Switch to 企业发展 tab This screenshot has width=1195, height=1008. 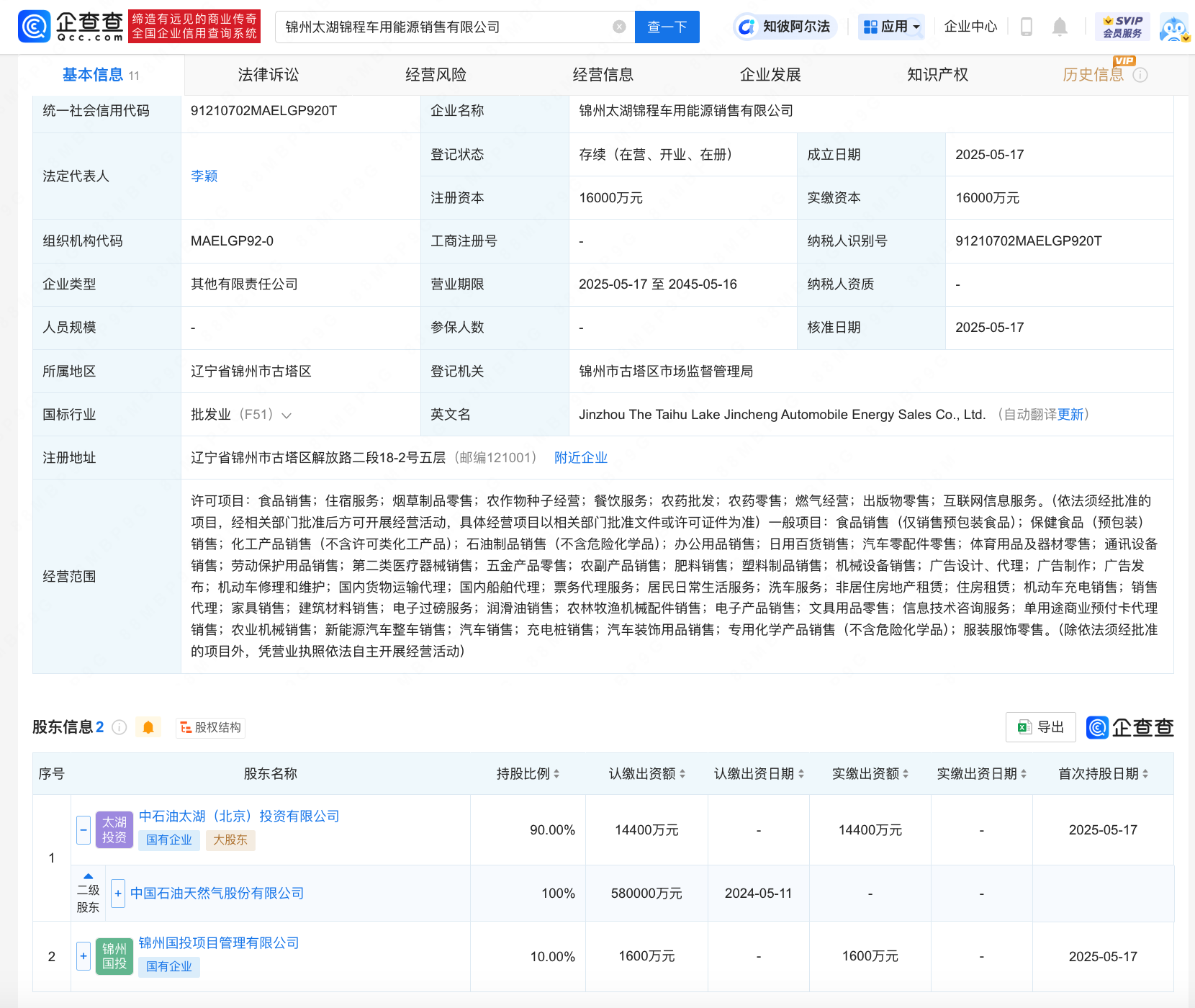tap(770, 75)
